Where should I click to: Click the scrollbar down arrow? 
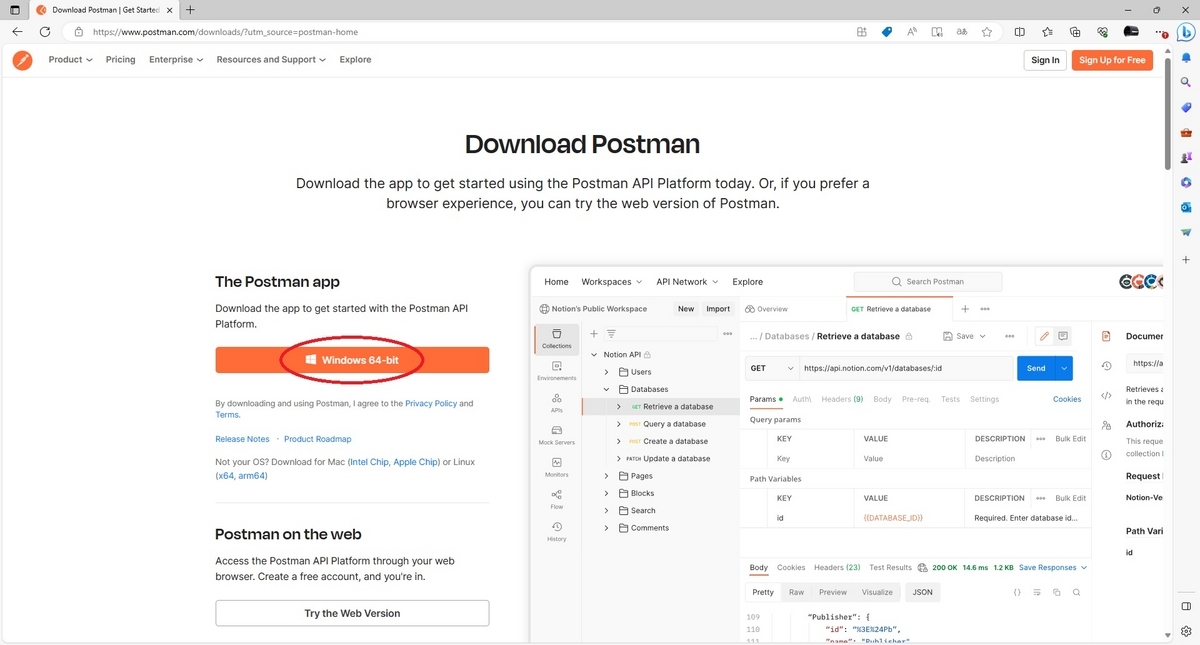click(1167, 636)
